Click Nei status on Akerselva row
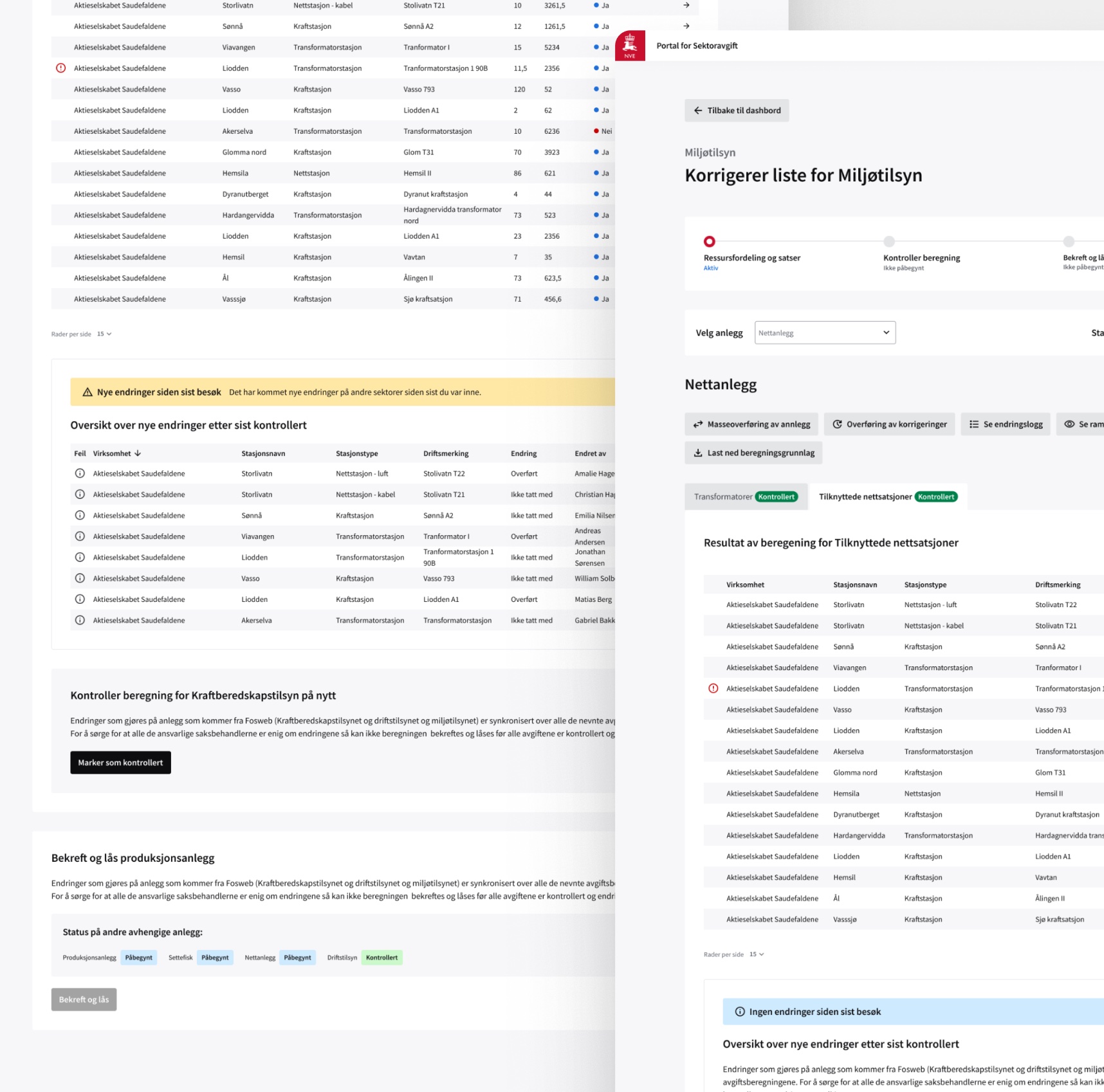 tap(603, 131)
